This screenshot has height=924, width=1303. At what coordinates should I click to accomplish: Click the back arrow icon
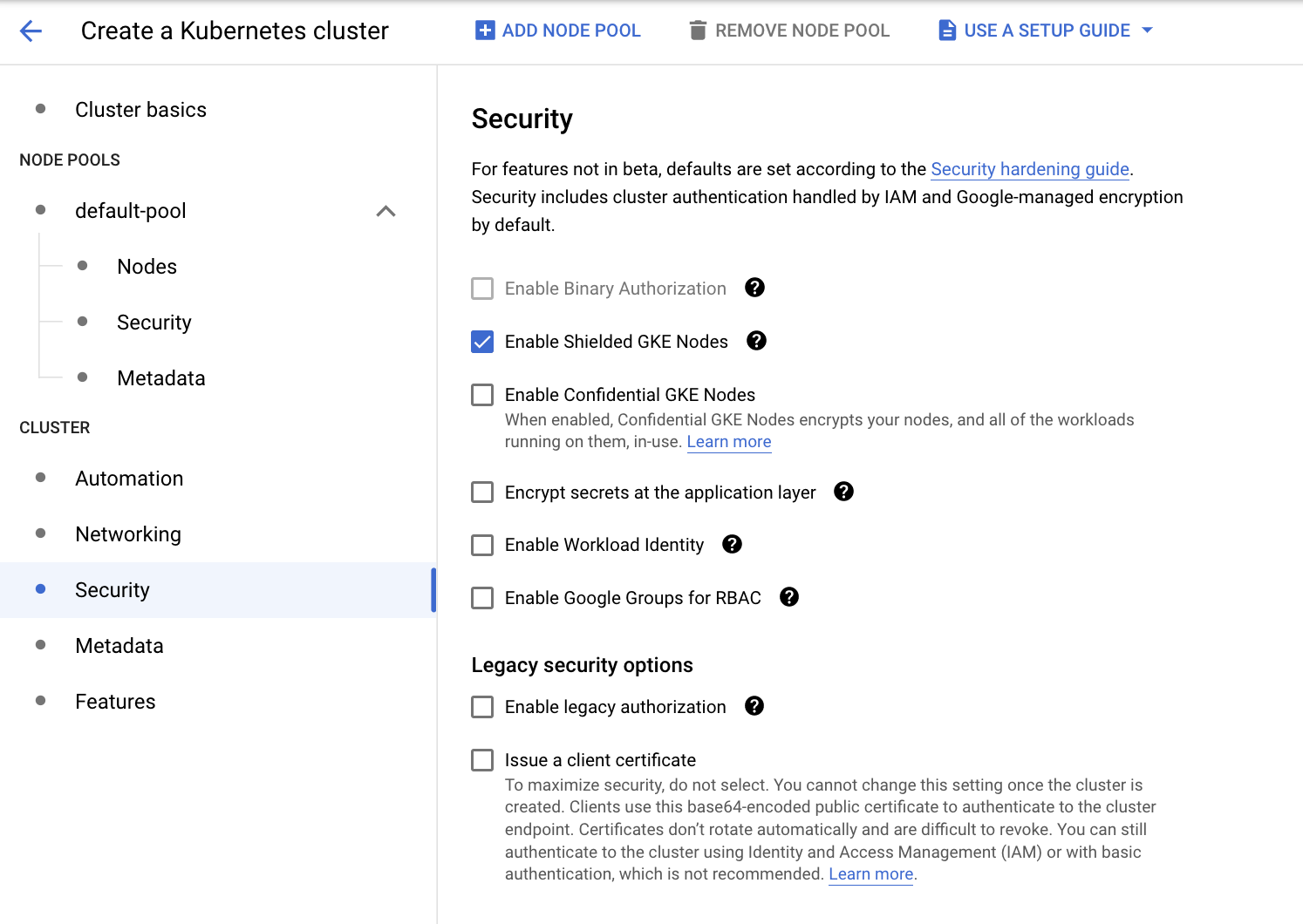(x=31, y=31)
